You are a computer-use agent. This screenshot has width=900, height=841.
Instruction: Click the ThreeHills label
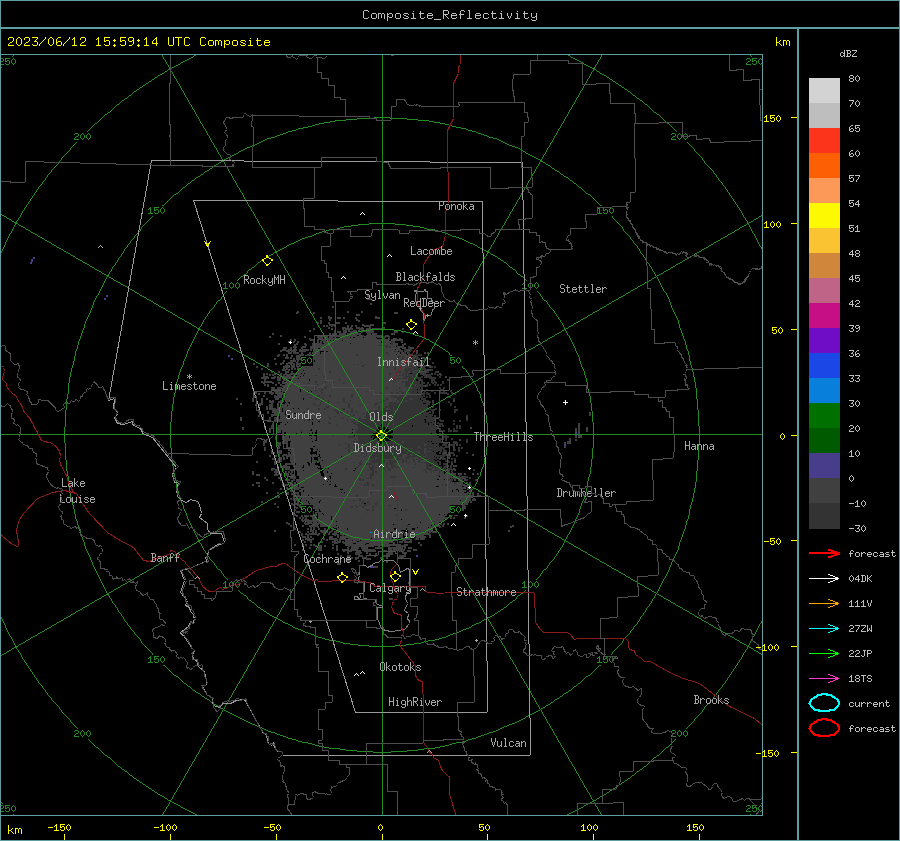[503, 437]
